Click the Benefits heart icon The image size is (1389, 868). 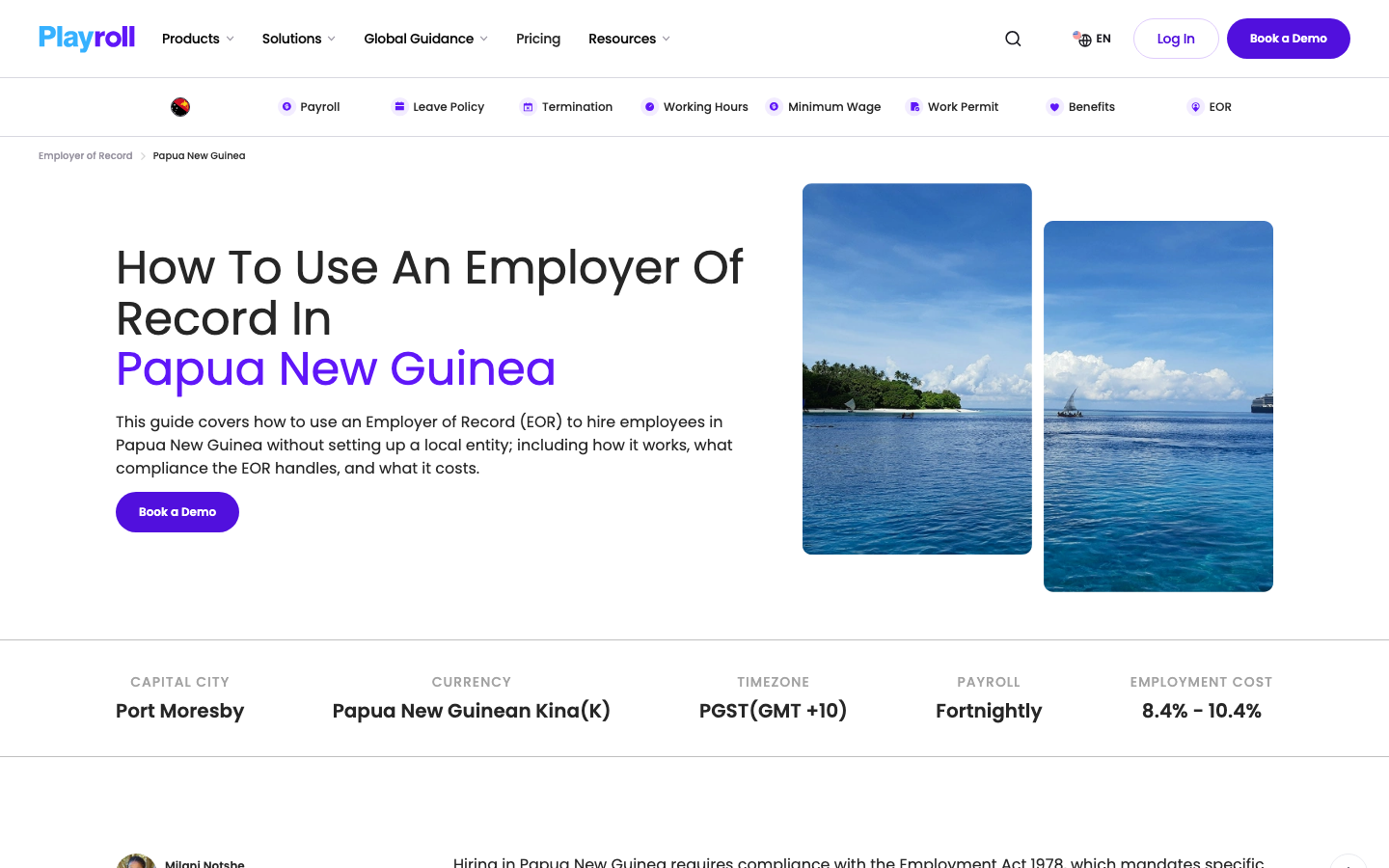tap(1055, 107)
